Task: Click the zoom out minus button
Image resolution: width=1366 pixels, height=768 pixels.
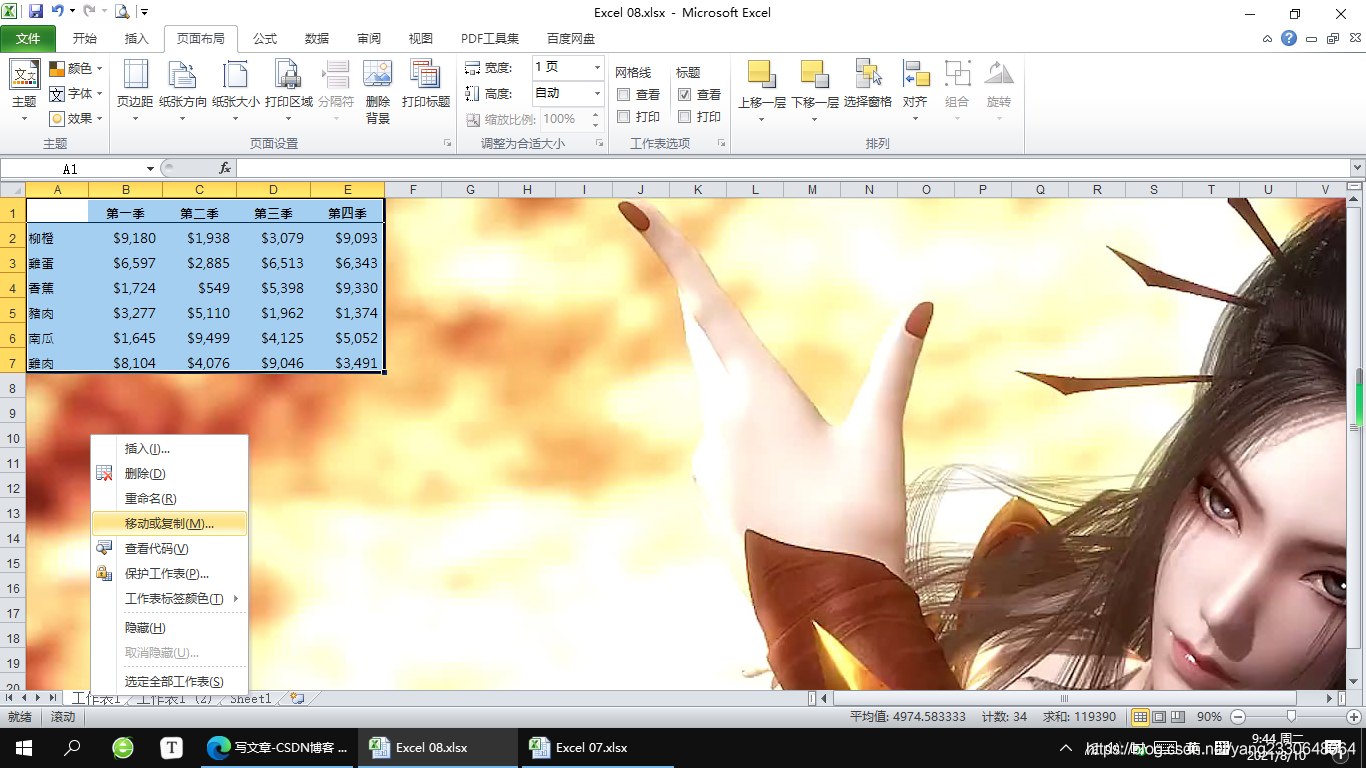Action: click(x=1238, y=717)
